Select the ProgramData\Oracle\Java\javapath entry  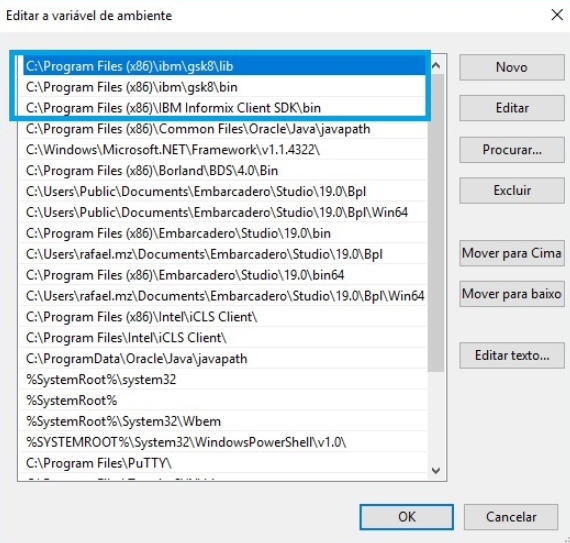pos(222,359)
